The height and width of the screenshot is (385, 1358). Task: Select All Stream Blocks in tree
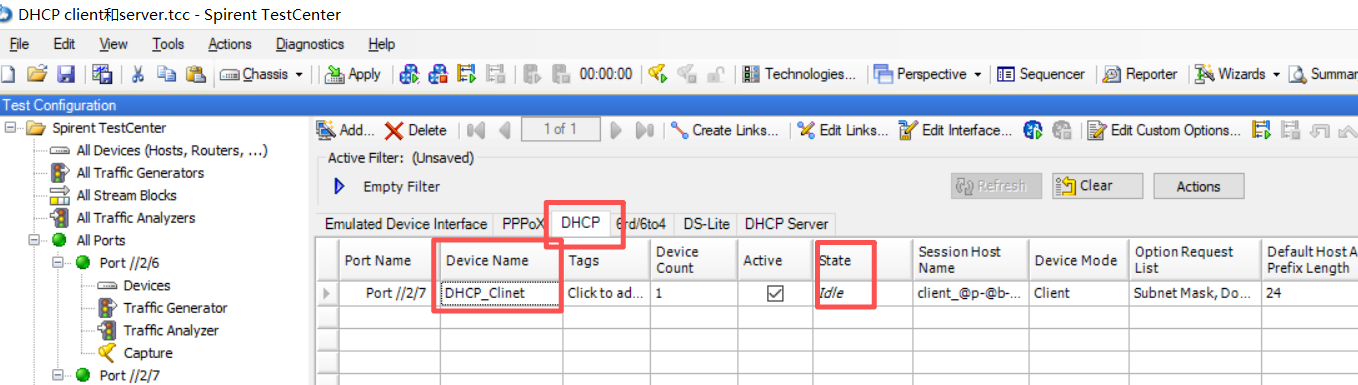127,195
